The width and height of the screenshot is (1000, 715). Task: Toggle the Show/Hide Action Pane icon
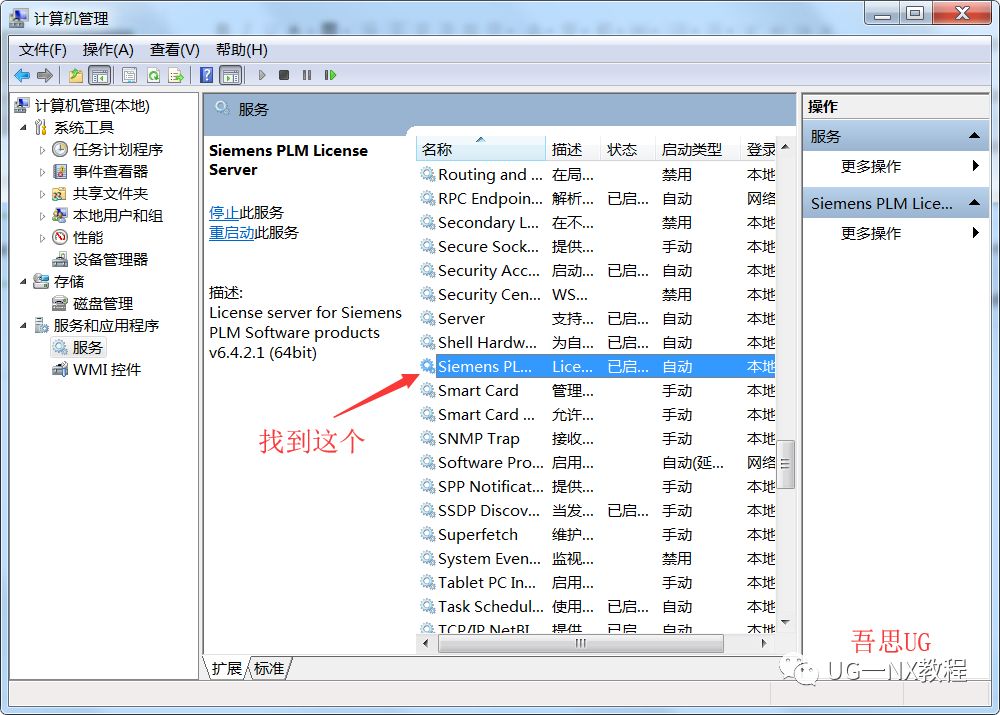[x=231, y=75]
